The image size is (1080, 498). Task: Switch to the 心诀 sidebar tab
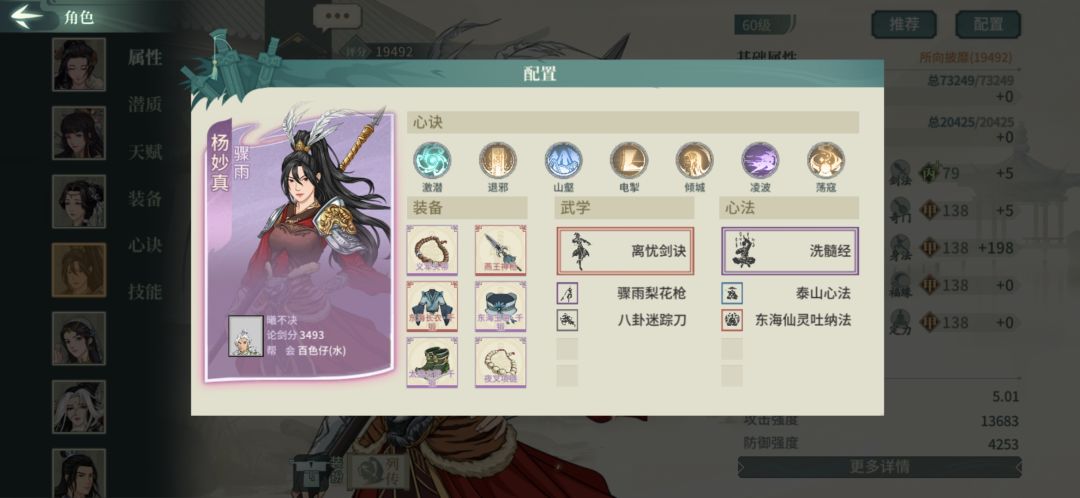coord(145,245)
